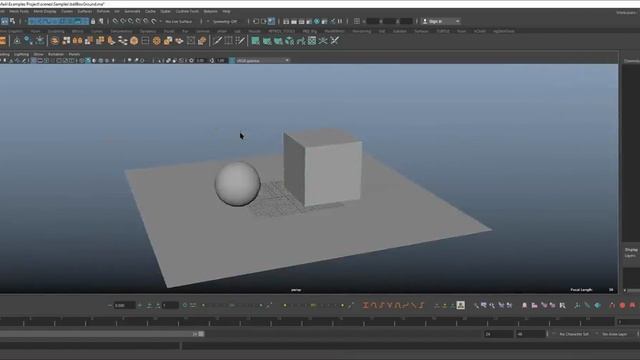Screen dimensions: 640x360
Task: Click the last crossed-tools shelf icon
Action: (335, 40)
